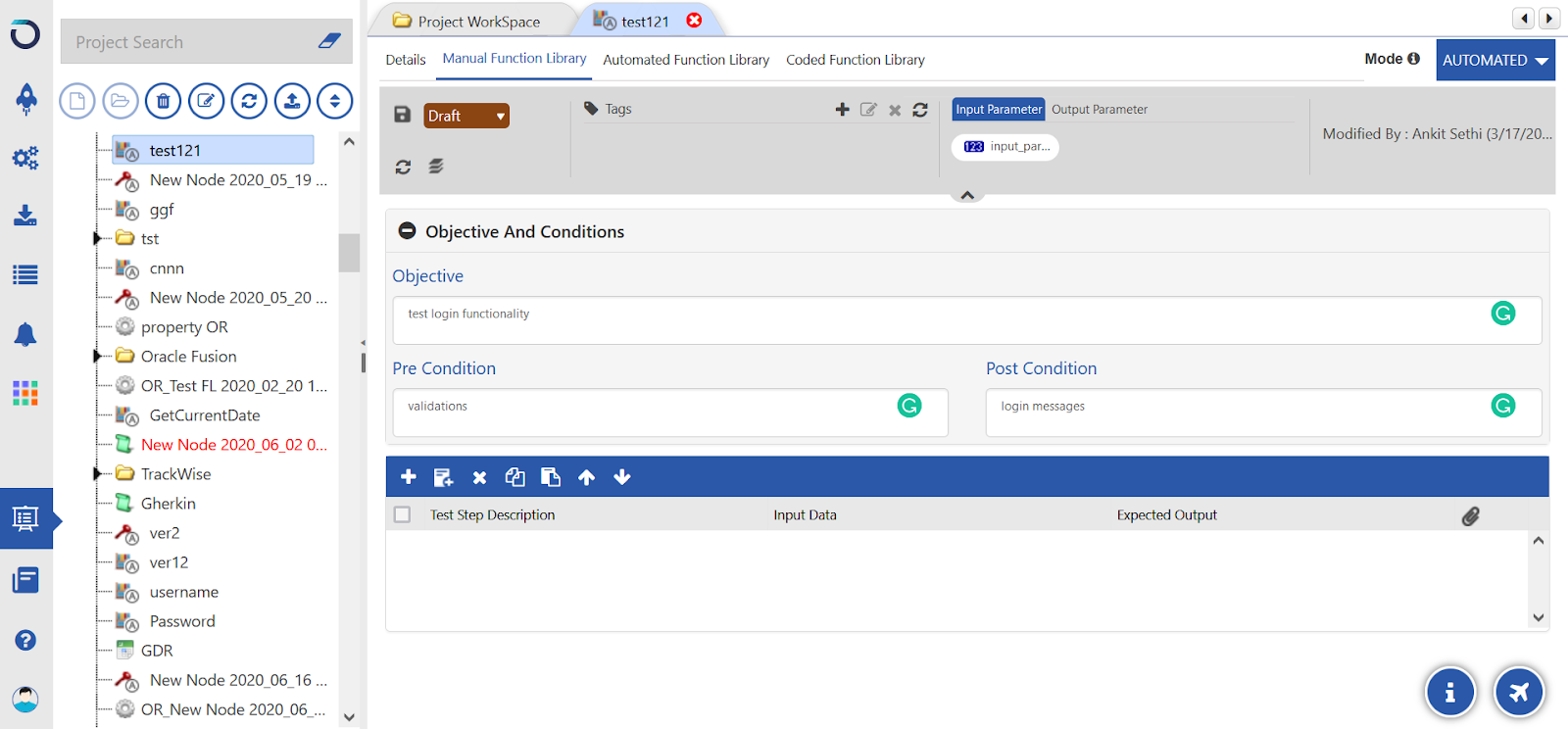Open the AUTOMATED mode dropdown
This screenshot has height=729, width=1568.
pyautogui.click(x=1494, y=60)
